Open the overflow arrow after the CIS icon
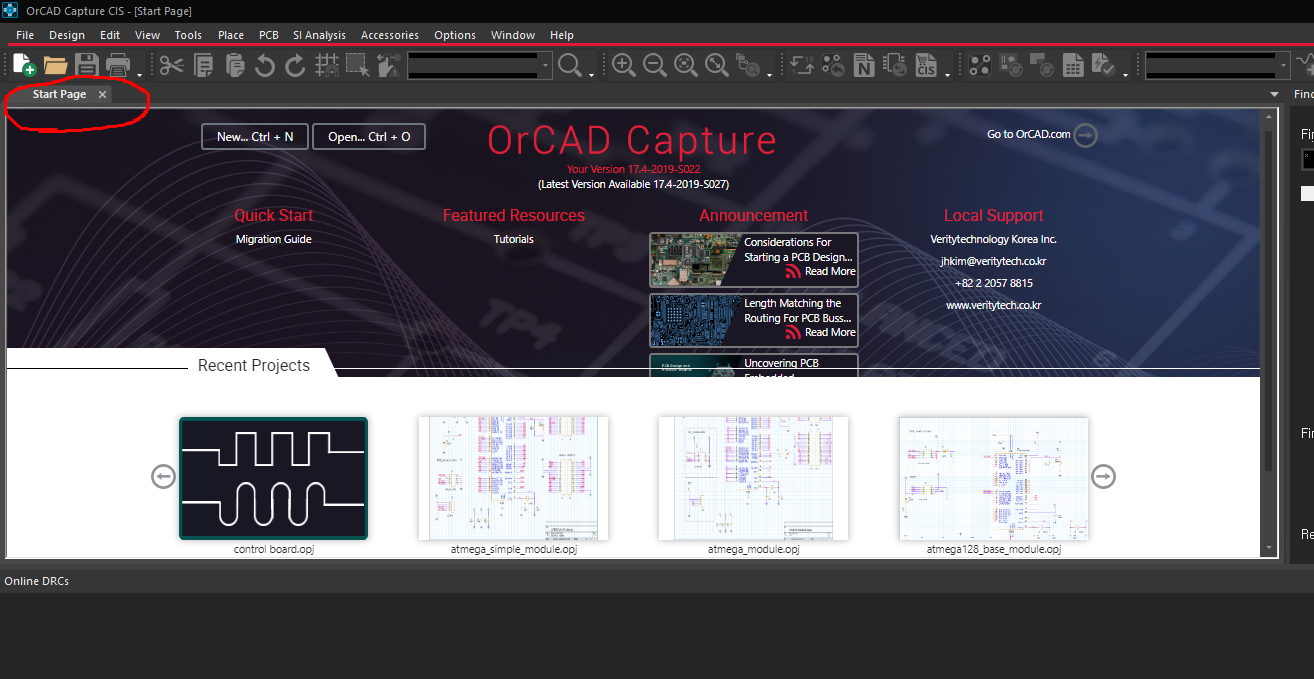This screenshot has width=1314, height=679. point(947,74)
